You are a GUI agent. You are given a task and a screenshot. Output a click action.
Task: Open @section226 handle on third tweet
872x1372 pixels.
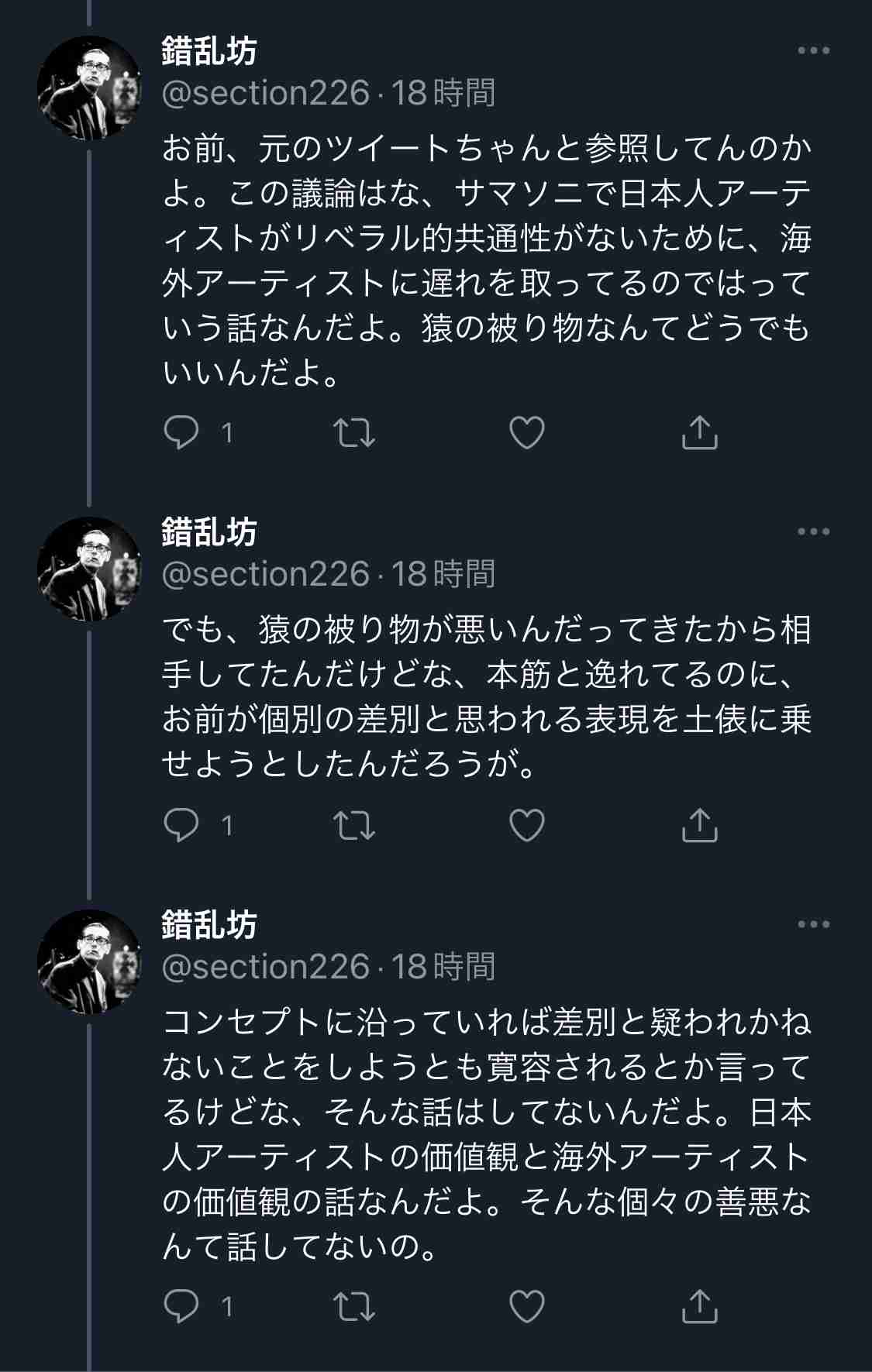[x=266, y=967]
